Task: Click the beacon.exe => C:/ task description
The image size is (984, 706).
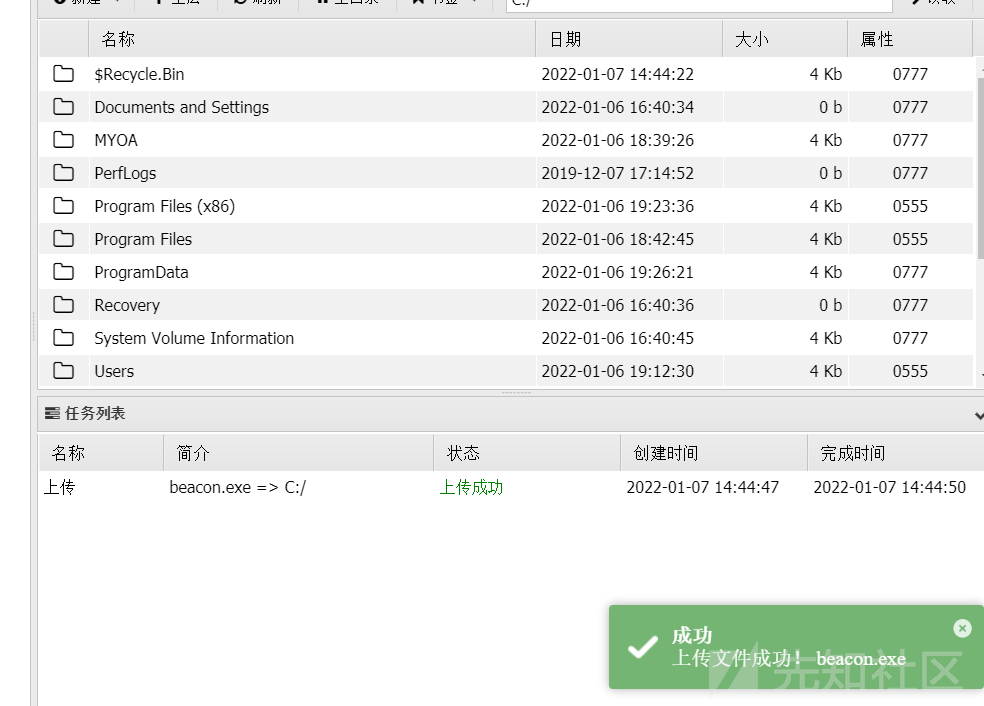Action: click(x=237, y=488)
